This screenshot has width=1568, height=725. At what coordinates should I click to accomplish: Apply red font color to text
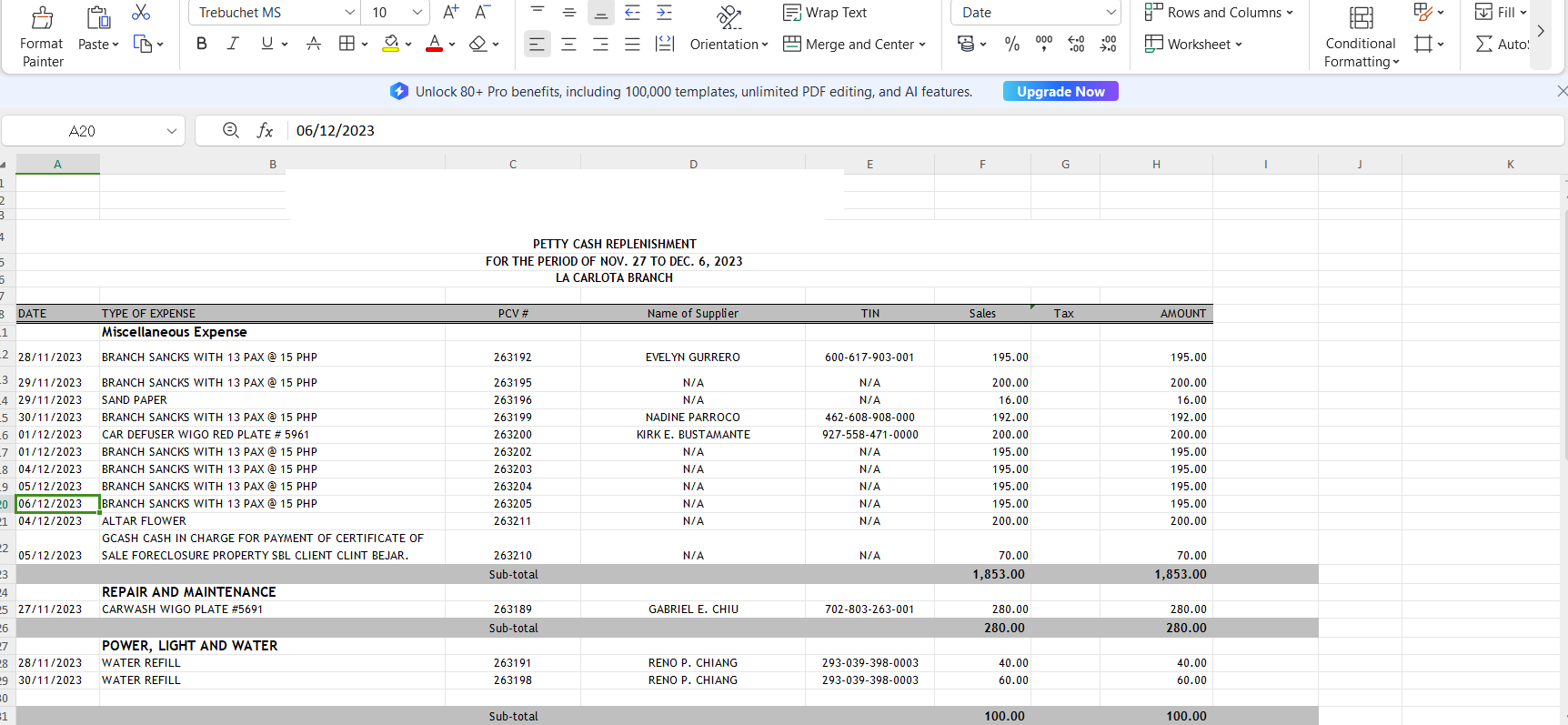pos(435,44)
